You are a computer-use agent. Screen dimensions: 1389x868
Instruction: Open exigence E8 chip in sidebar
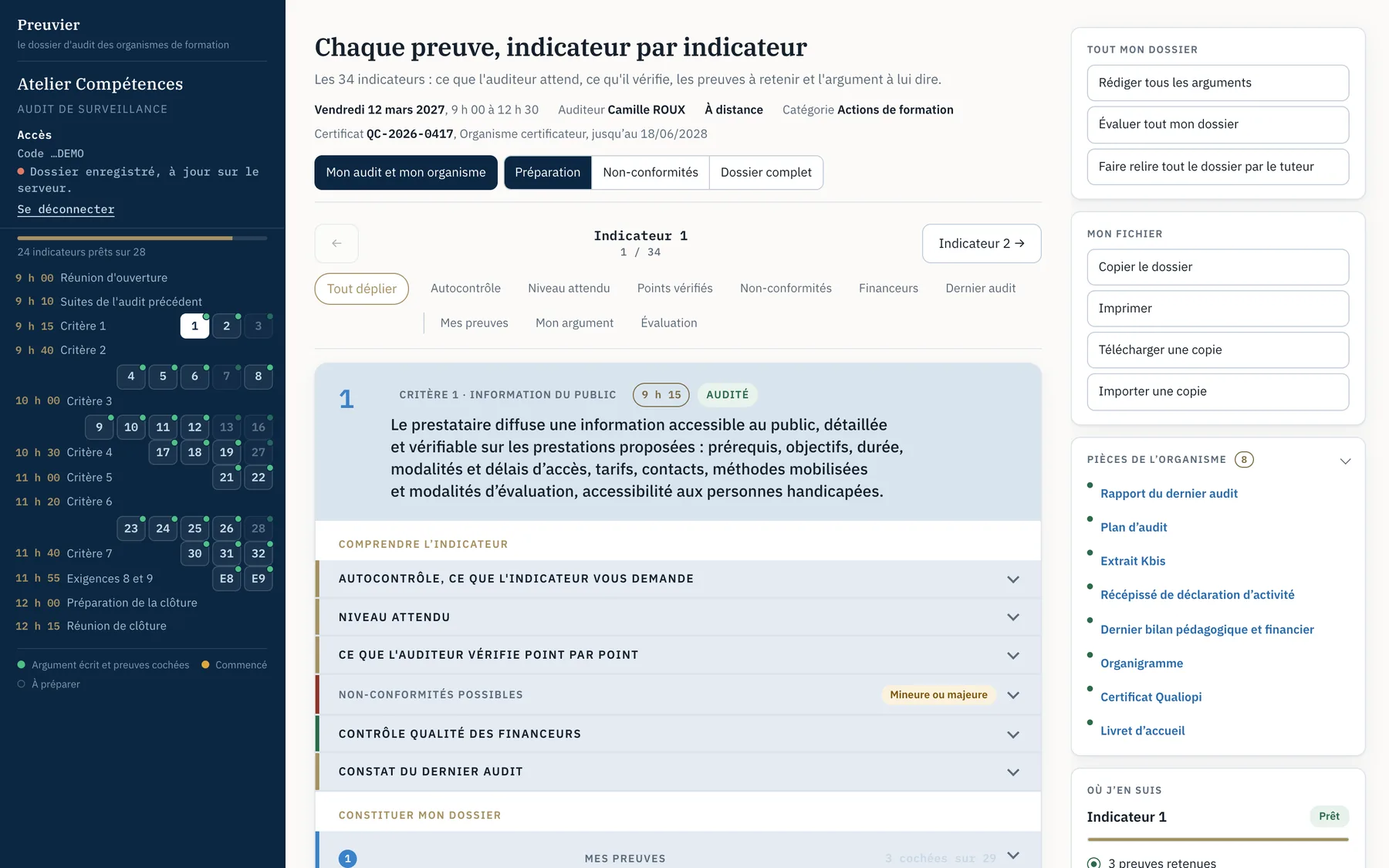(x=226, y=579)
